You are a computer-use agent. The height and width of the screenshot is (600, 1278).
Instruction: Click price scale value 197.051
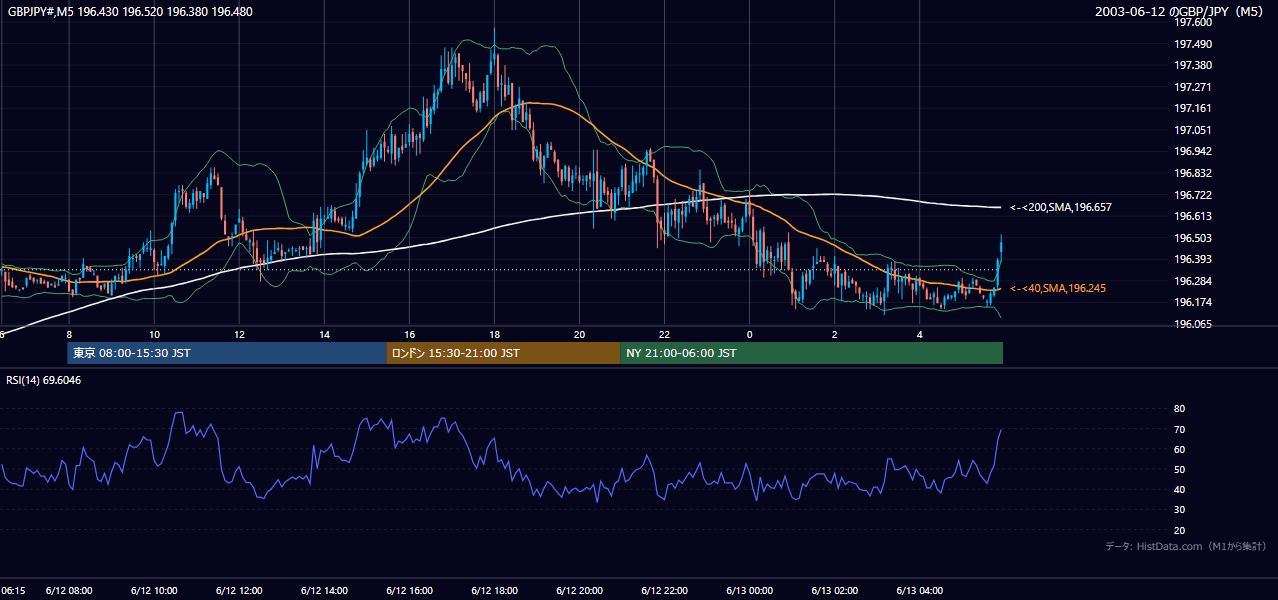[x=1193, y=130]
